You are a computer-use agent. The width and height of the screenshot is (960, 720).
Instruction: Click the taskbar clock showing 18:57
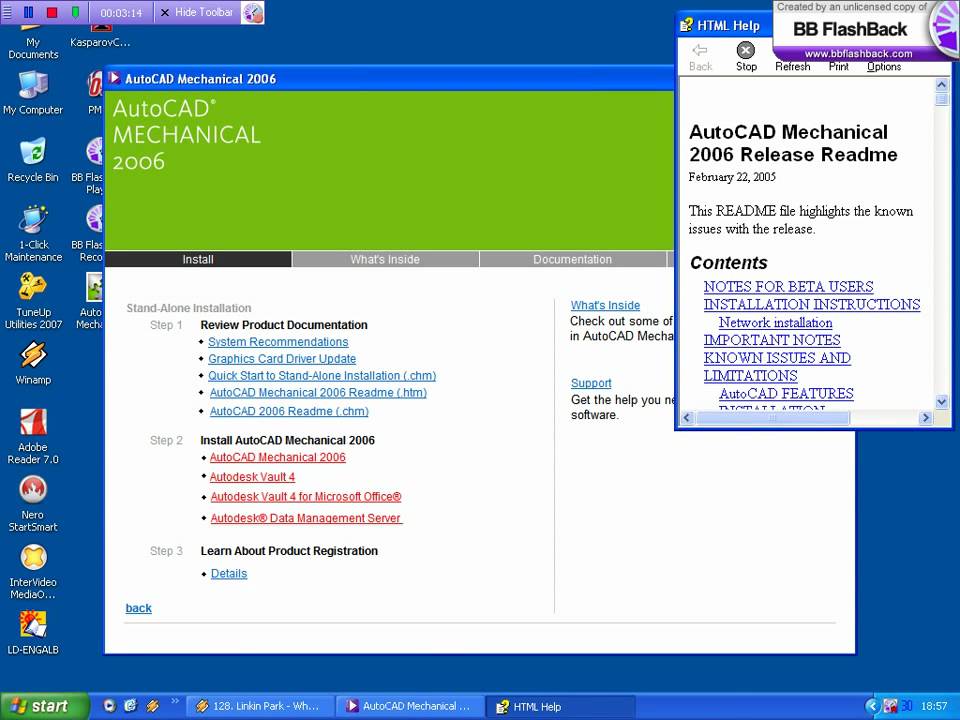coord(934,706)
